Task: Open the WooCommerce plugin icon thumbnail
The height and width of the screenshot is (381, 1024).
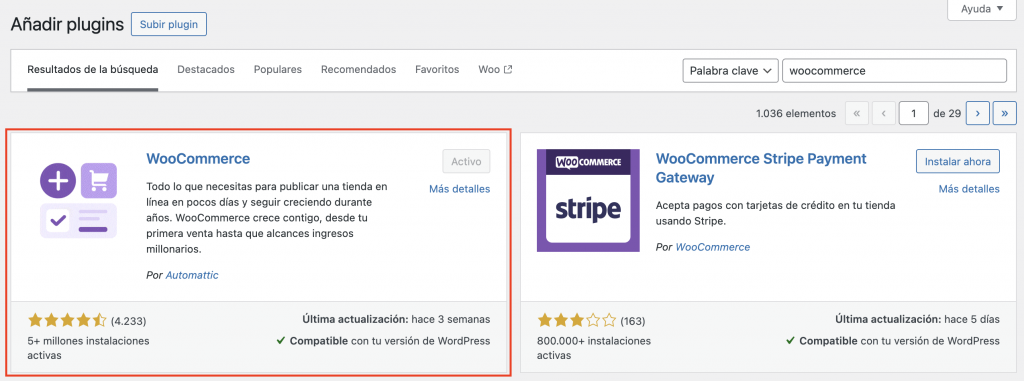Action: [x=79, y=201]
